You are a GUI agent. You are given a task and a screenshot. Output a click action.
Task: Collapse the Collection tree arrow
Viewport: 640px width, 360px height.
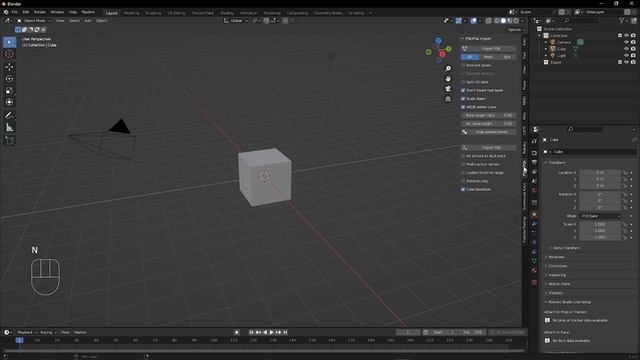[x=540, y=36]
